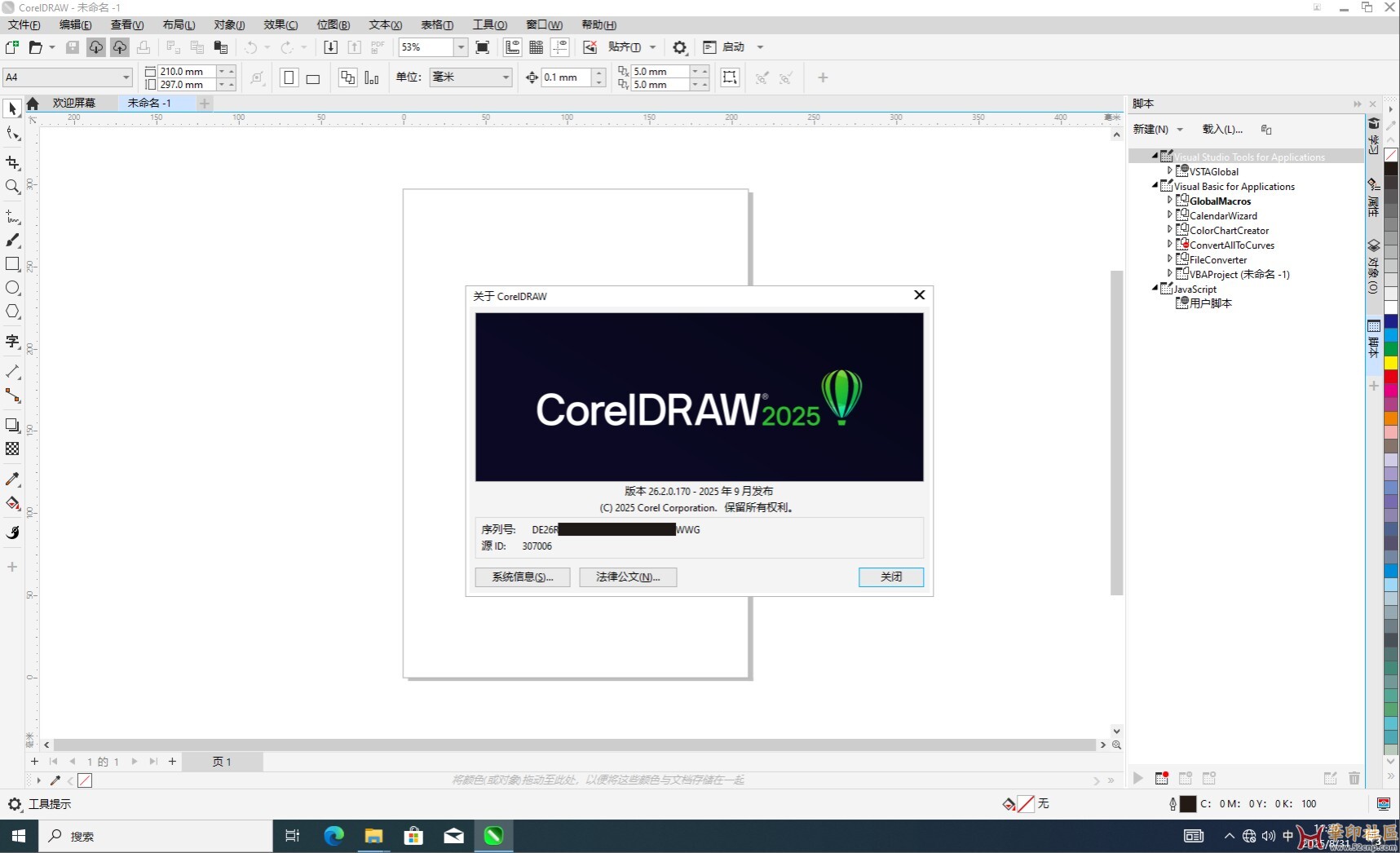1400x853 pixels.
Task: Open the 启动 launch dropdown
Action: coord(760,47)
